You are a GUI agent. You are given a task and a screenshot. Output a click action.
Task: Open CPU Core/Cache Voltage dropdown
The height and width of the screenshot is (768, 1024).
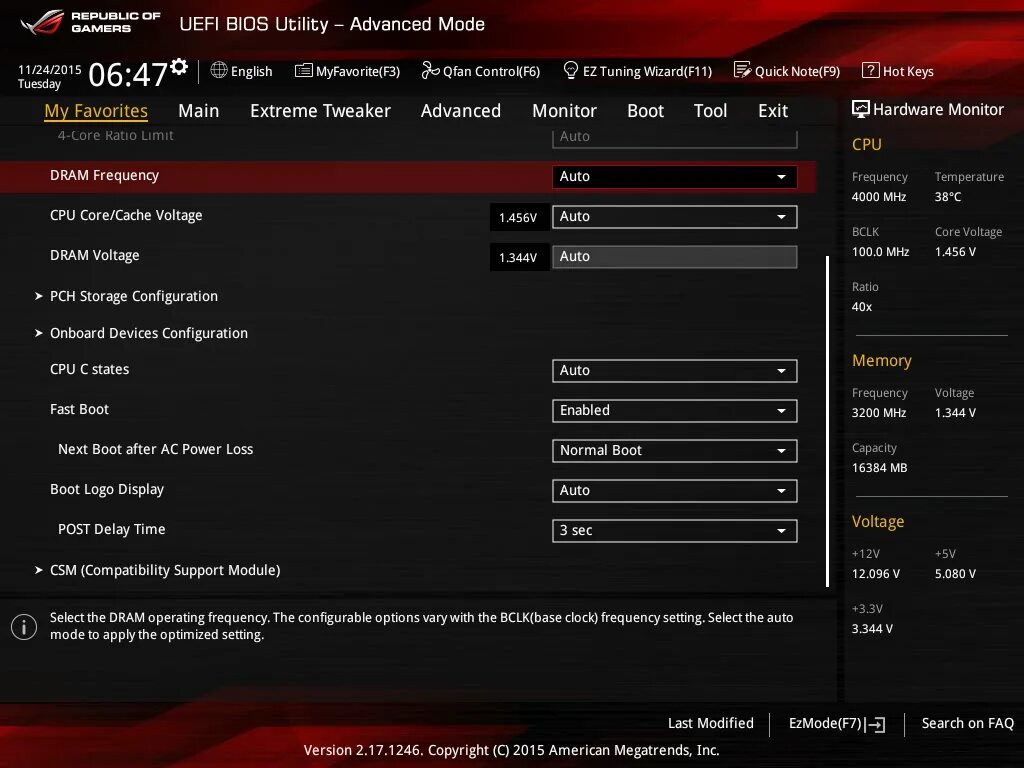click(675, 217)
